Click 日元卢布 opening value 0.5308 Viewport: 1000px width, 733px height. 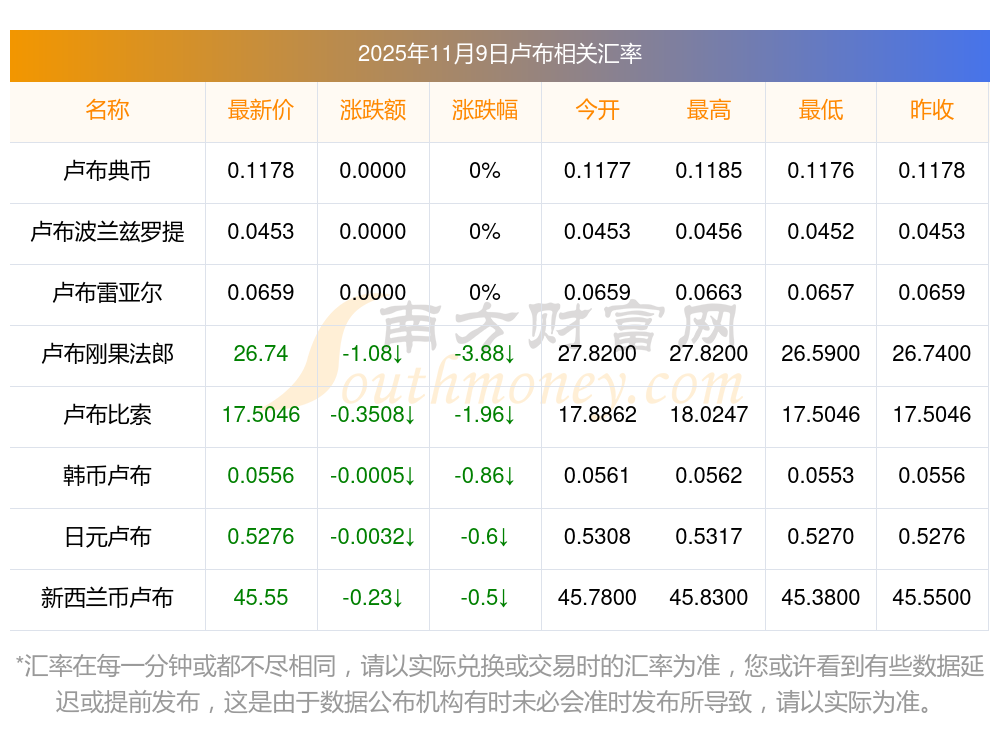pyautogui.click(x=597, y=537)
